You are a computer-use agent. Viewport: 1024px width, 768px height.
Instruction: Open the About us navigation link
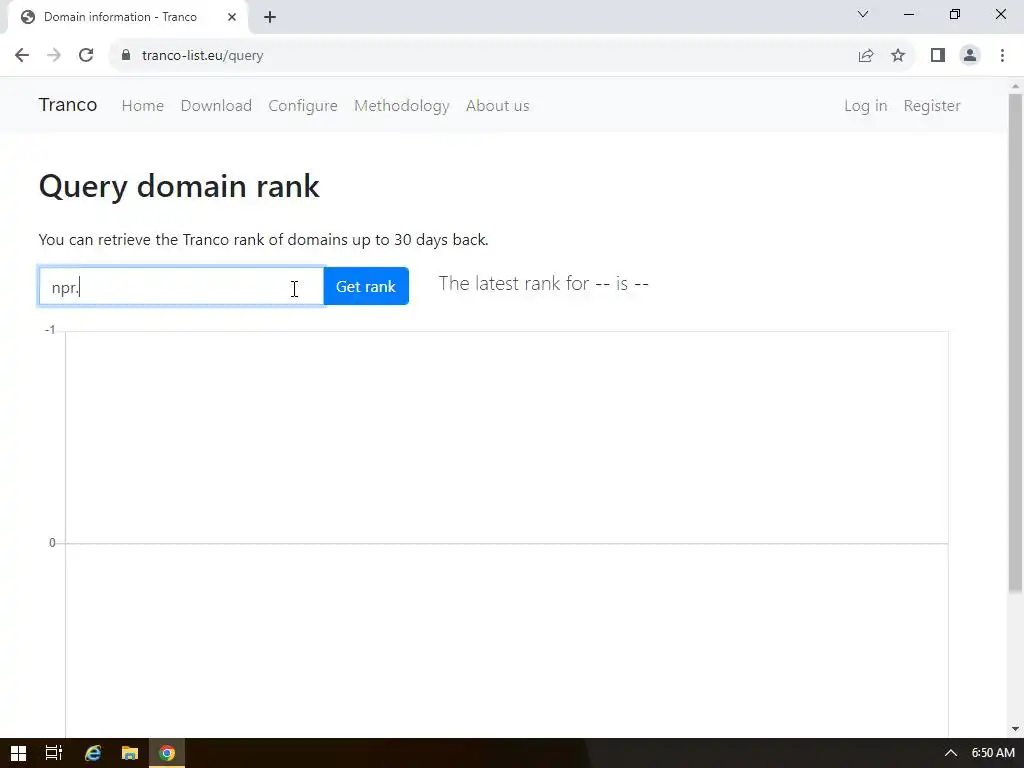pyautogui.click(x=498, y=106)
